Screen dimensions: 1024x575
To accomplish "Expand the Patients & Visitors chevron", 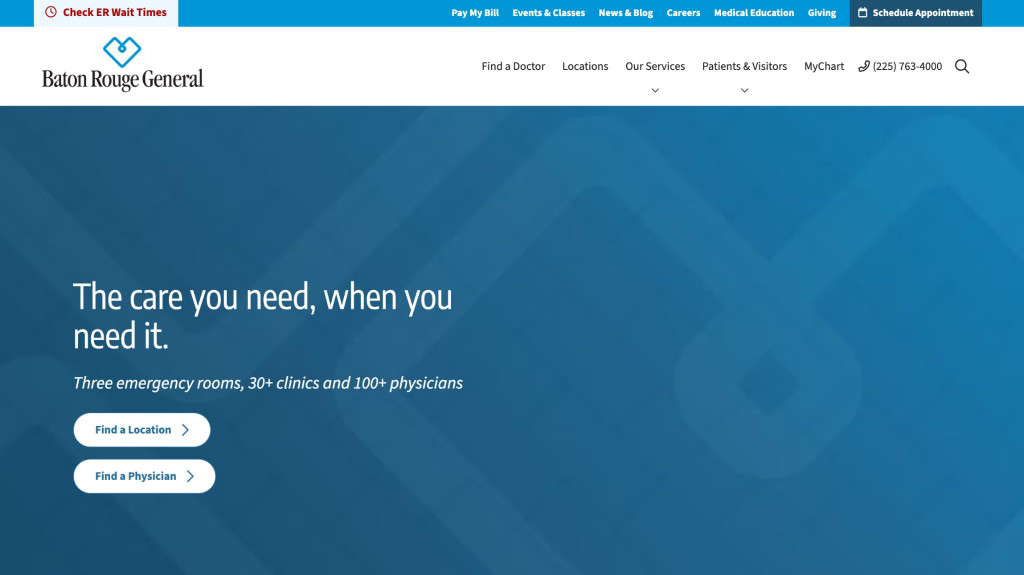I will click(744, 90).
